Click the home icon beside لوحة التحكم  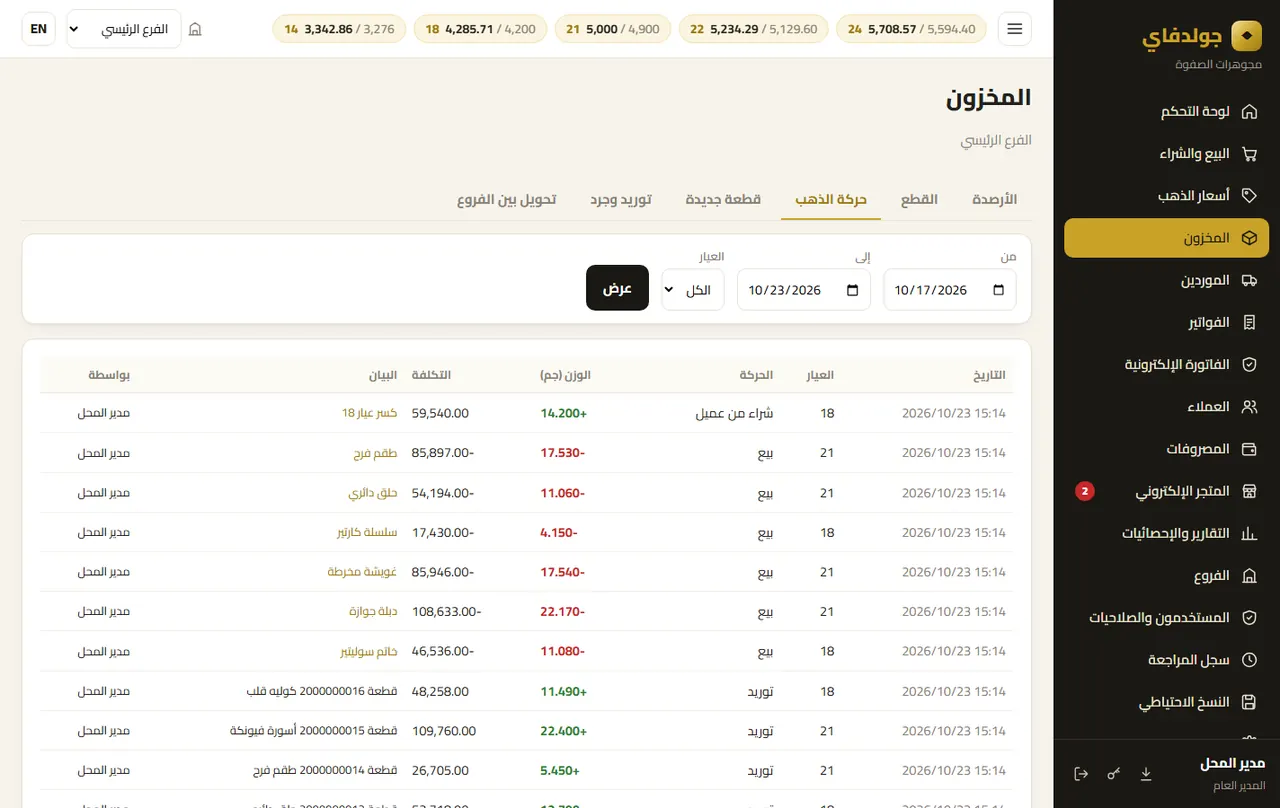point(1248,112)
